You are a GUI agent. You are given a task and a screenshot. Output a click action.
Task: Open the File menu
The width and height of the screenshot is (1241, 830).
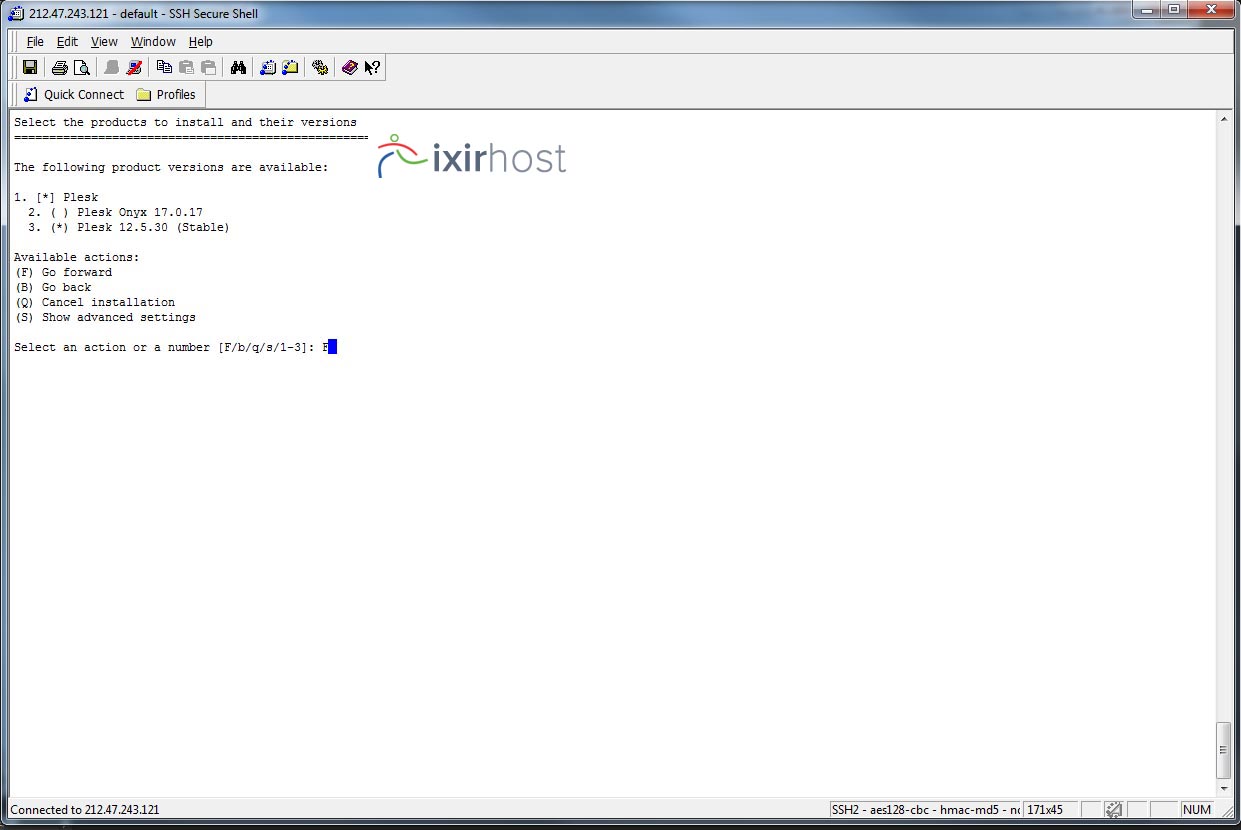click(x=35, y=42)
